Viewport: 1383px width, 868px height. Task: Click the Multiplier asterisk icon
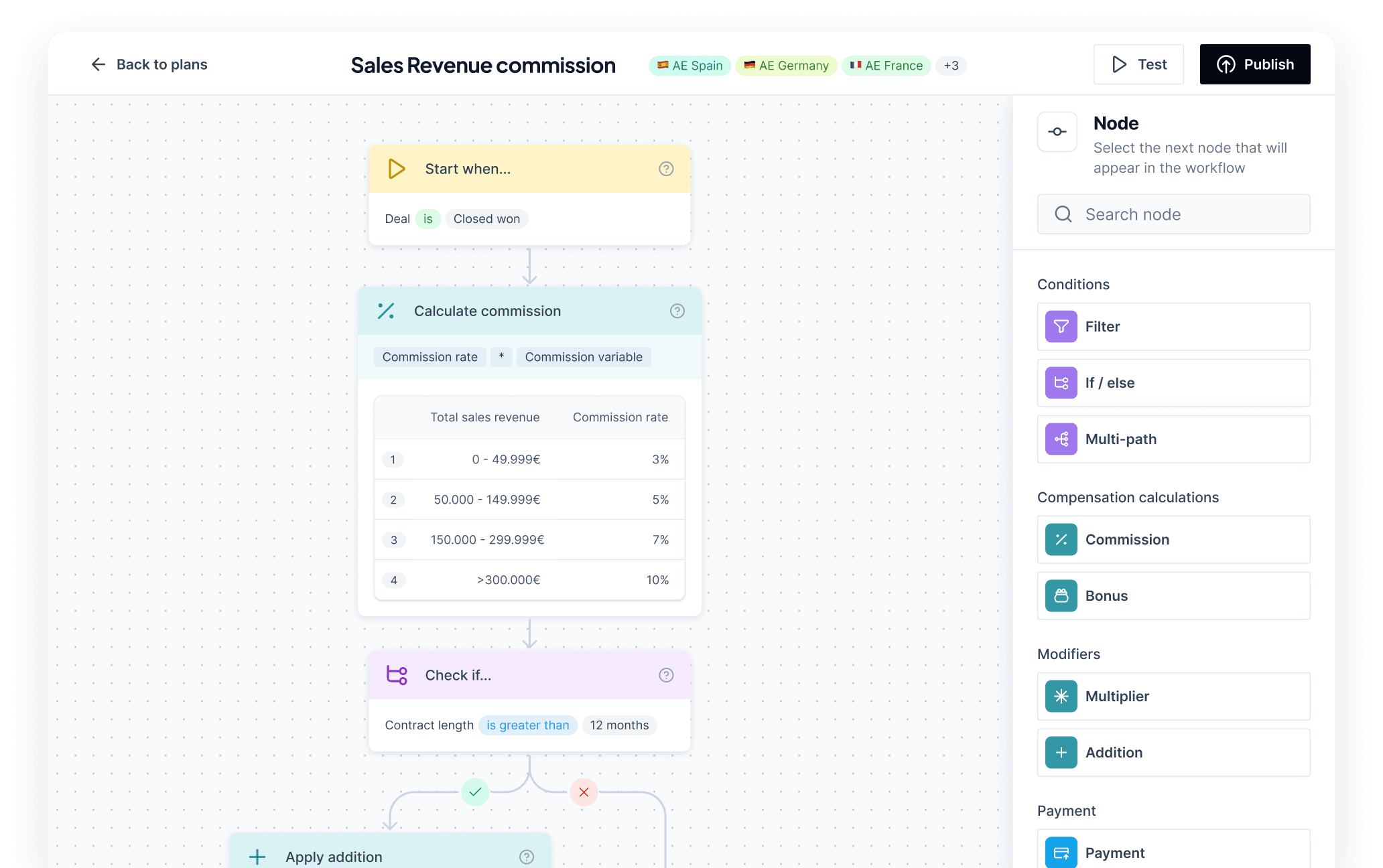pos(1061,697)
